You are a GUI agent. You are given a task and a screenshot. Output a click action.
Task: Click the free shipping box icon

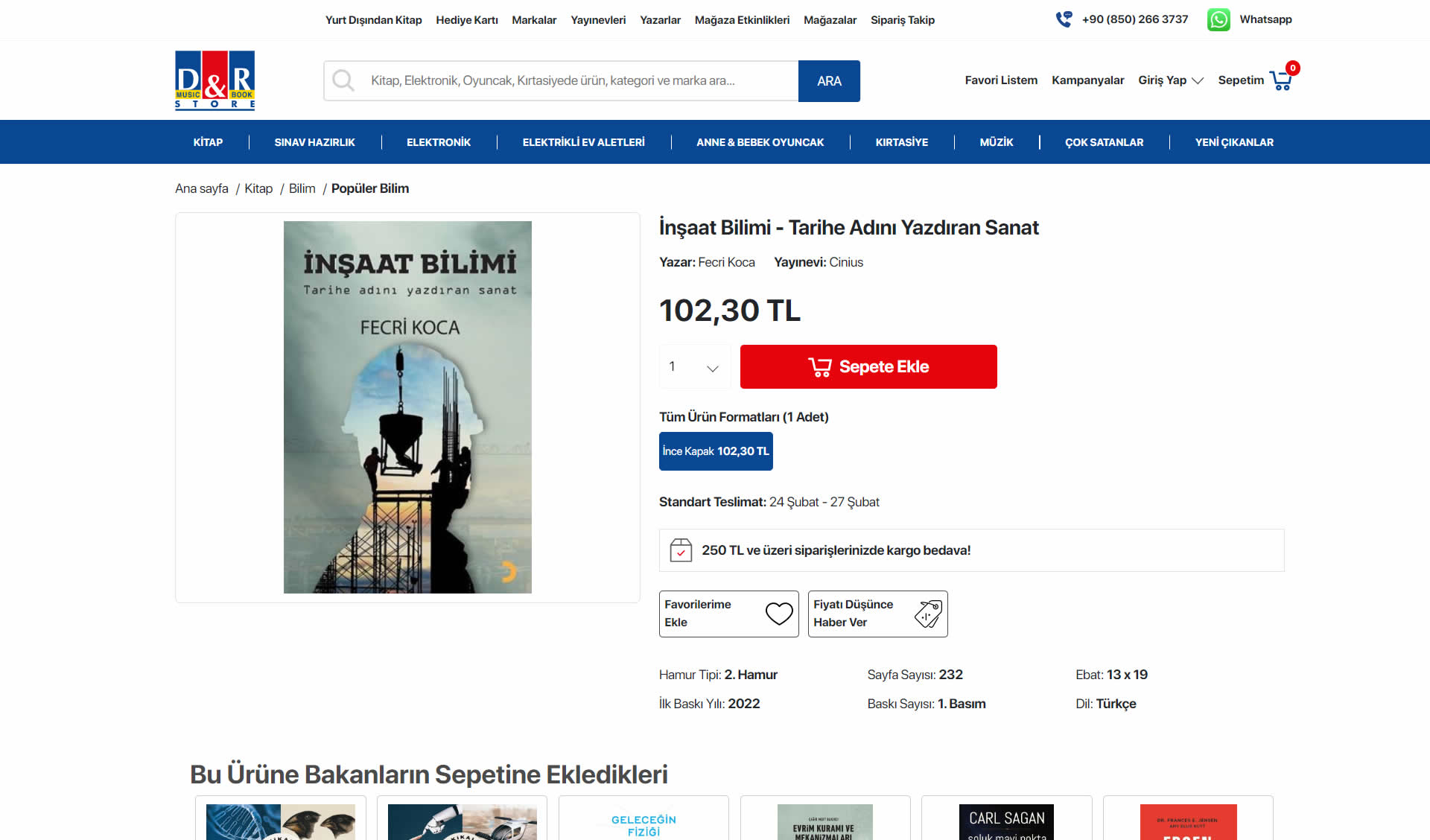(x=681, y=550)
